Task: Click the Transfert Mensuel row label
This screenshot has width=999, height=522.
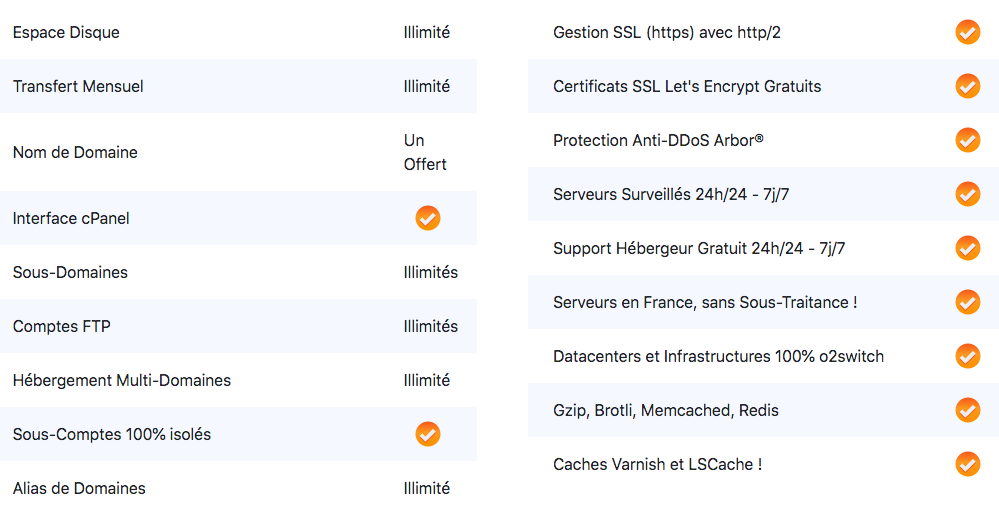Action: (x=78, y=86)
